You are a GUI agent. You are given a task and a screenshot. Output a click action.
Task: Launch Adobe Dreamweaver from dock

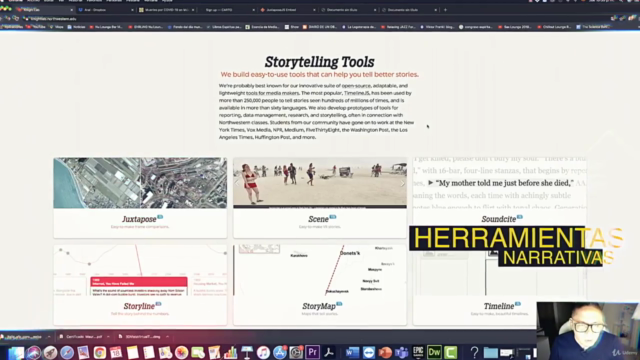(434, 353)
